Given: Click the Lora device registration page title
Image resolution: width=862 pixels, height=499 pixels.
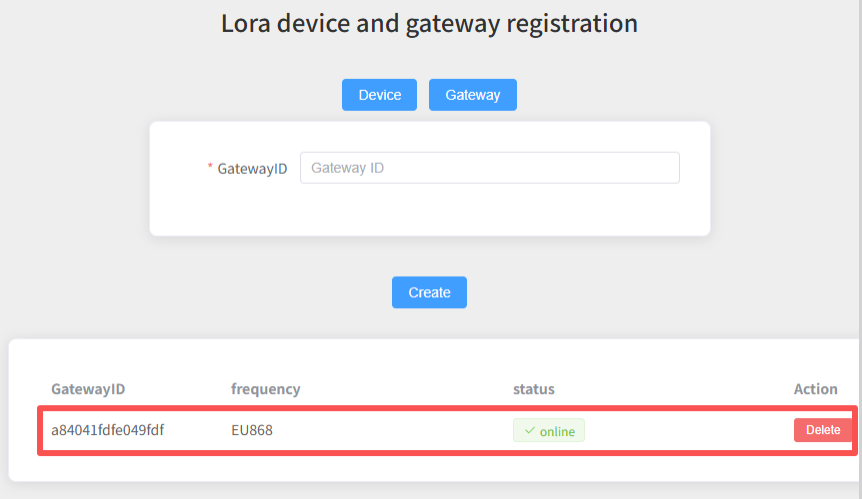Looking at the screenshot, I should 429,24.
